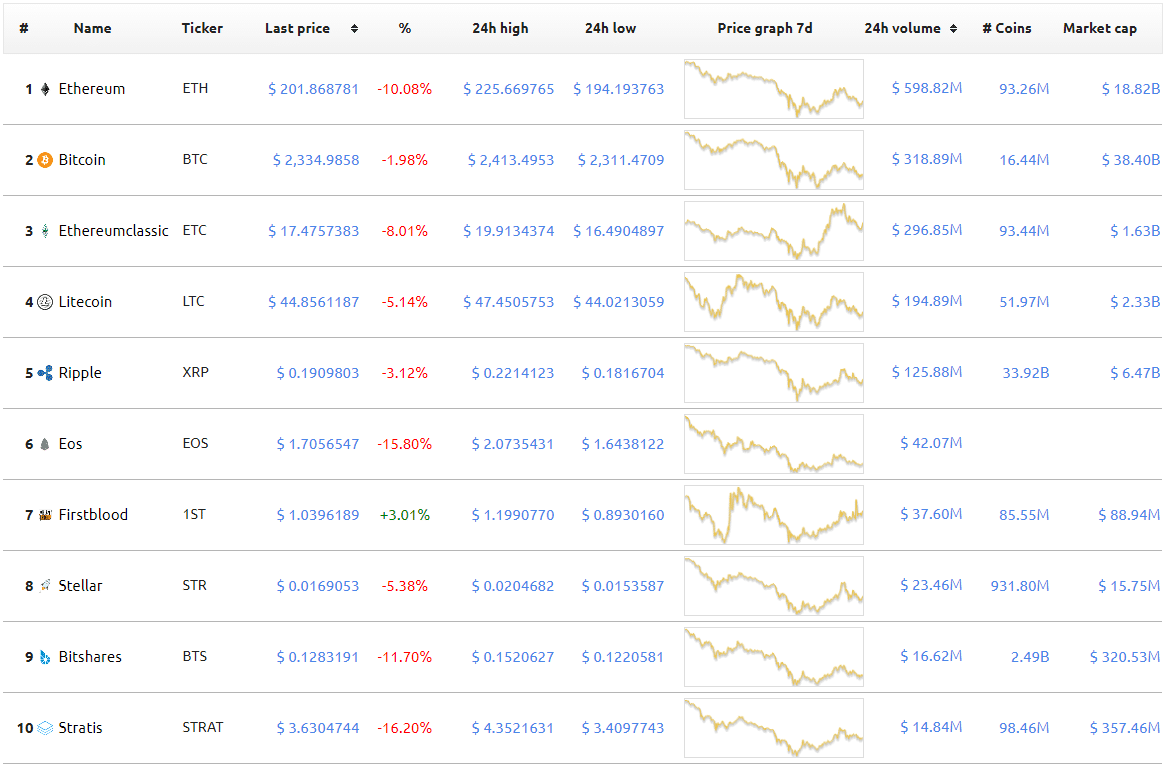Click the Ripple logo icon
The image size is (1168, 766).
(45, 373)
